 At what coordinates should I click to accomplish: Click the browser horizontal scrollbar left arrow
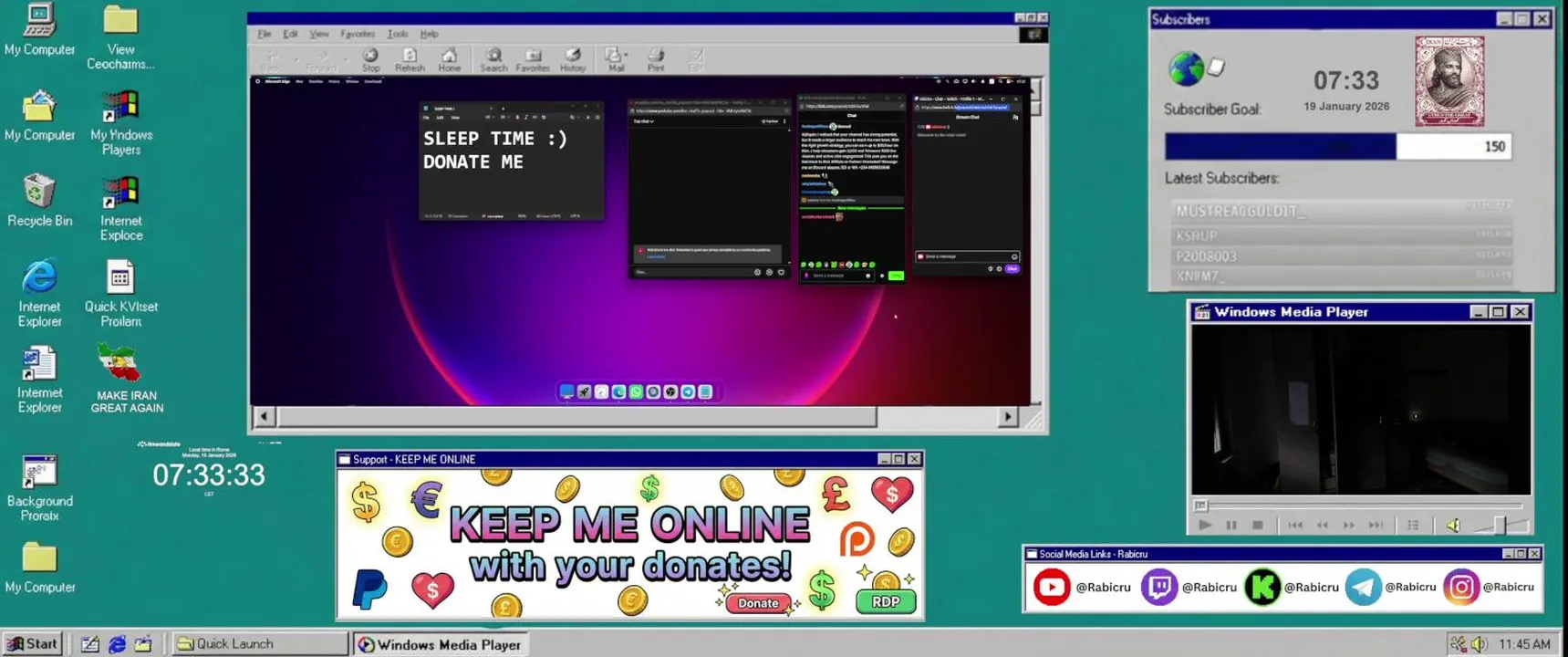tap(265, 417)
